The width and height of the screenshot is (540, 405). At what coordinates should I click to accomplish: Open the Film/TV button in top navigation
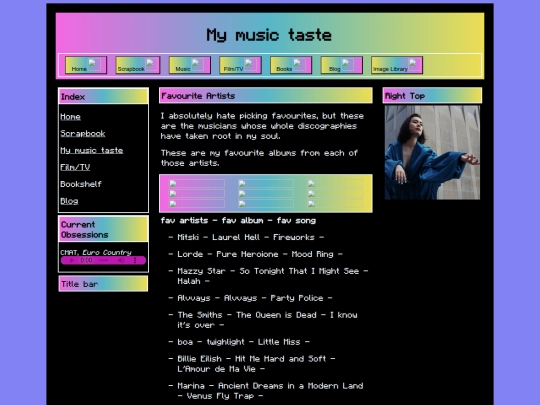(x=240, y=65)
